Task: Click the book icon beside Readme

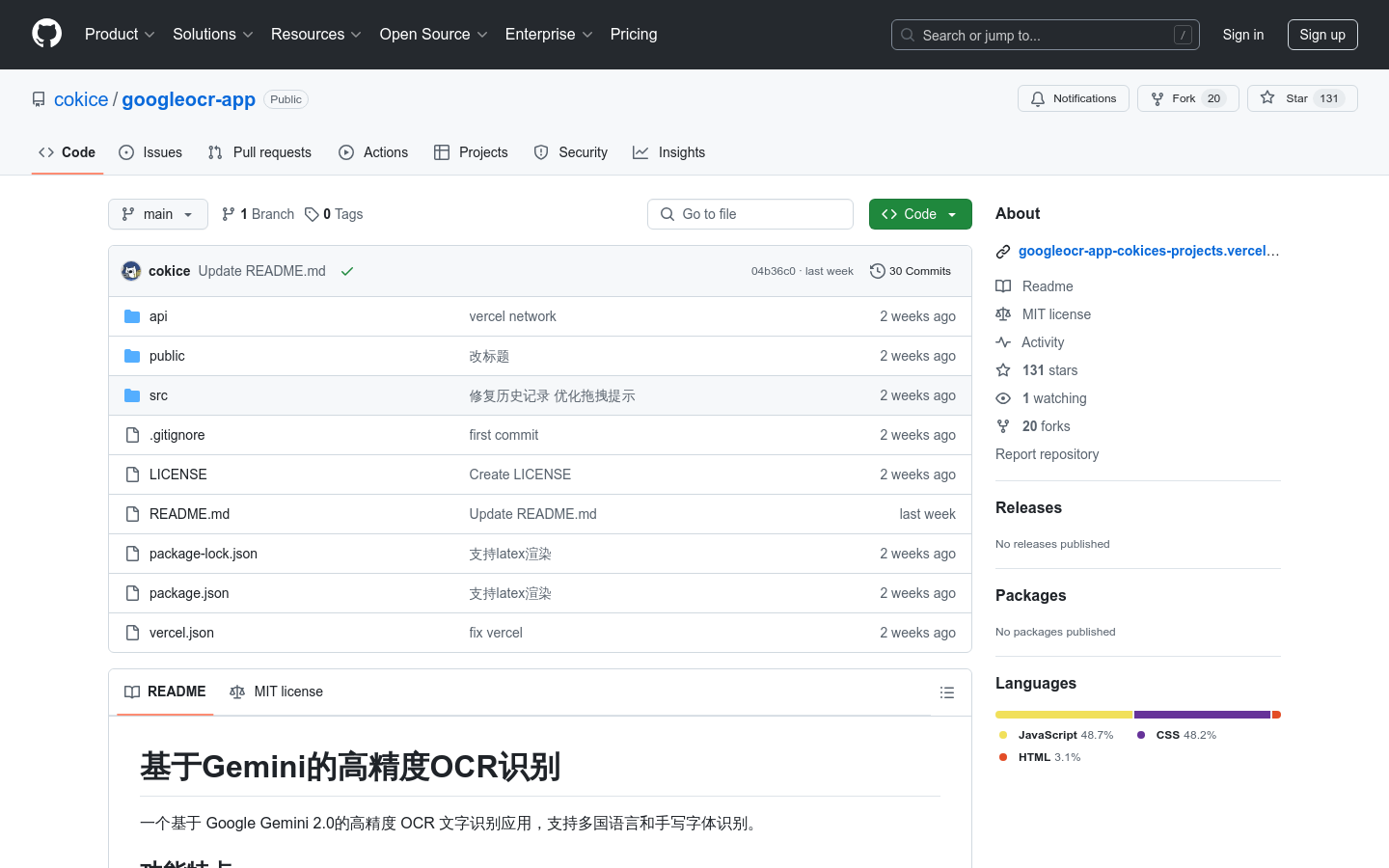Action: tap(1003, 286)
